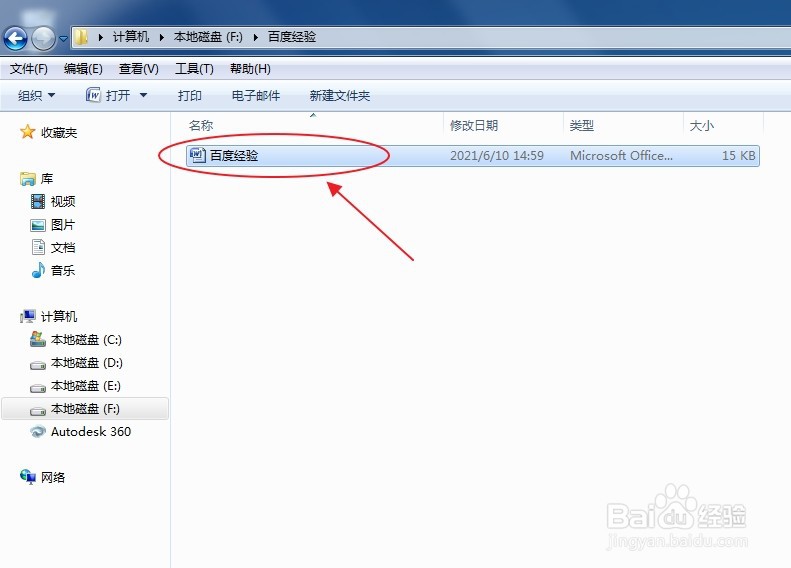
Task: Click the drive icon for (D:)
Action: pos(38,365)
